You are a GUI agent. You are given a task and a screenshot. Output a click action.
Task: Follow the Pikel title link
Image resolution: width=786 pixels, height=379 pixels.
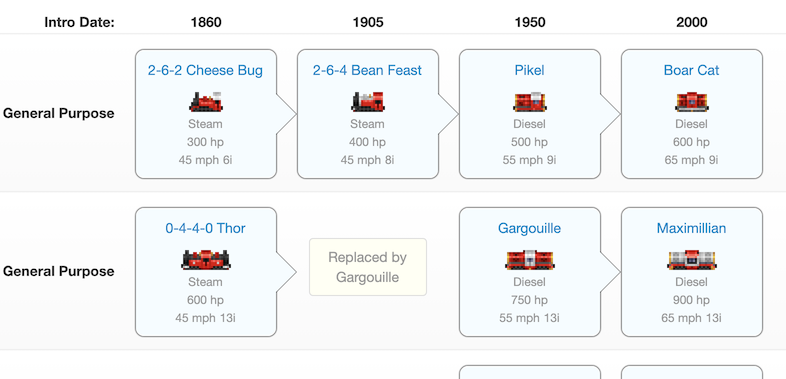[x=529, y=70]
